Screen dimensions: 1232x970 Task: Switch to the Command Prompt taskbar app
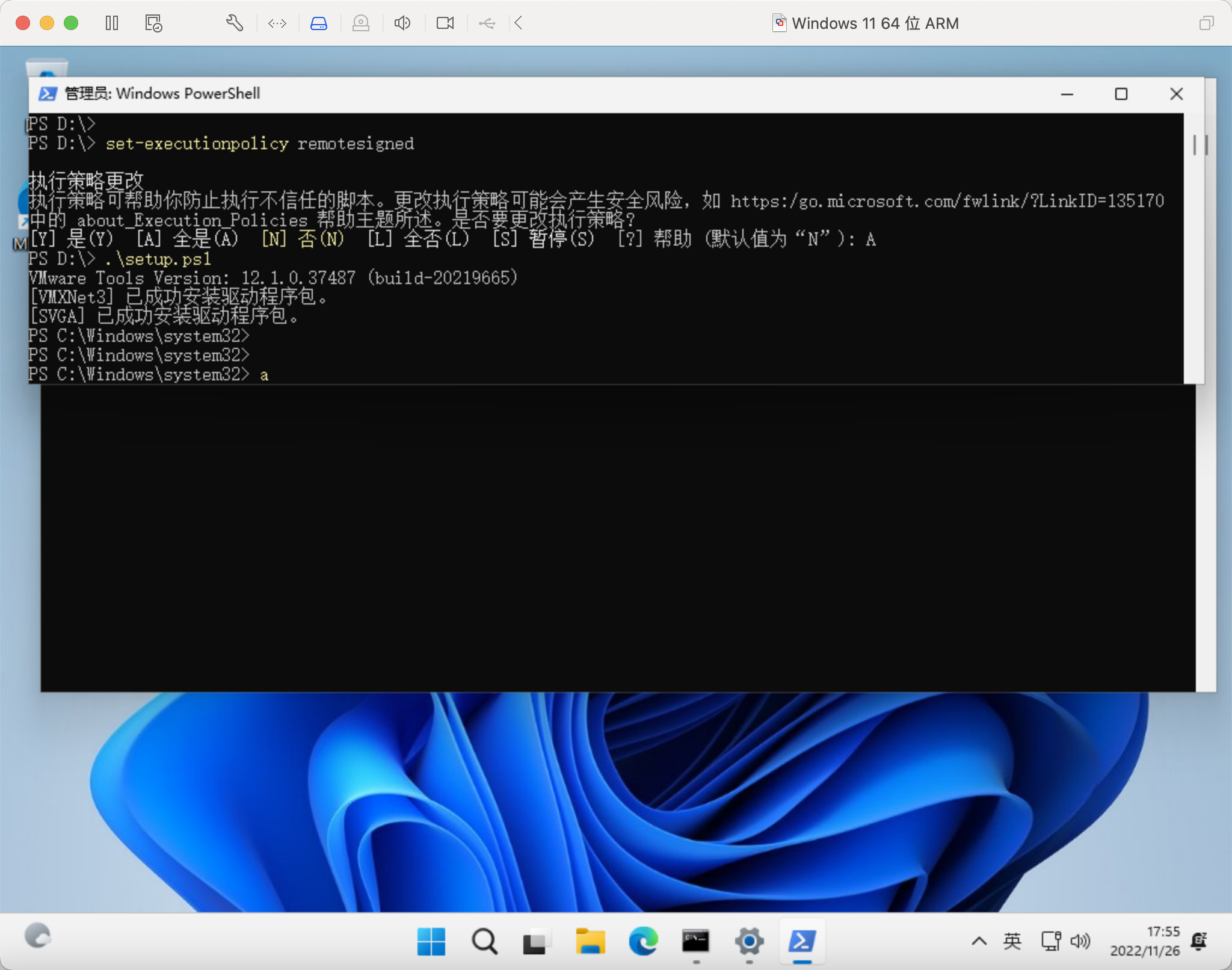coord(695,941)
